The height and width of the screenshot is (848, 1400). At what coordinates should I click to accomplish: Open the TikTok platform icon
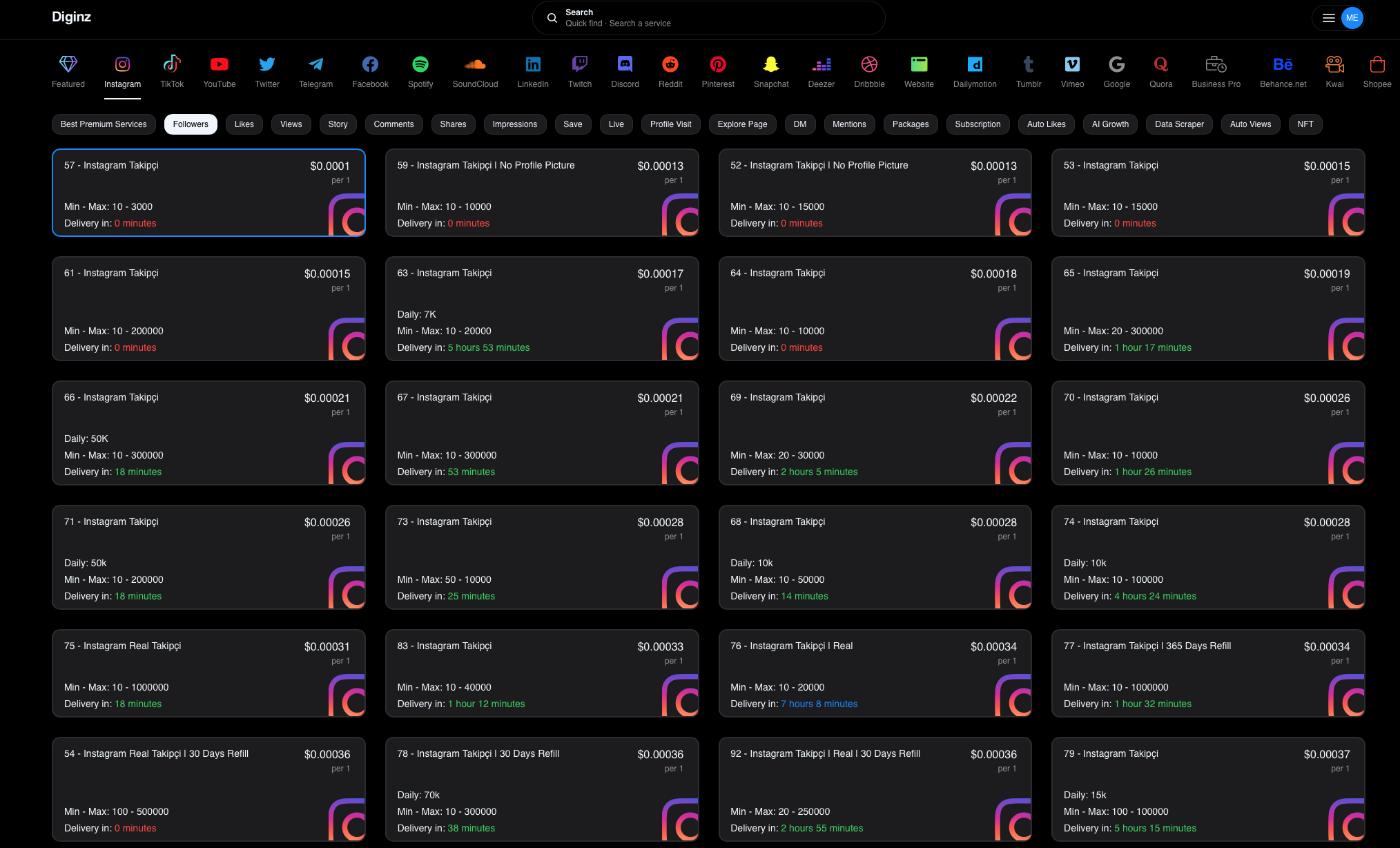[x=172, y=65]
